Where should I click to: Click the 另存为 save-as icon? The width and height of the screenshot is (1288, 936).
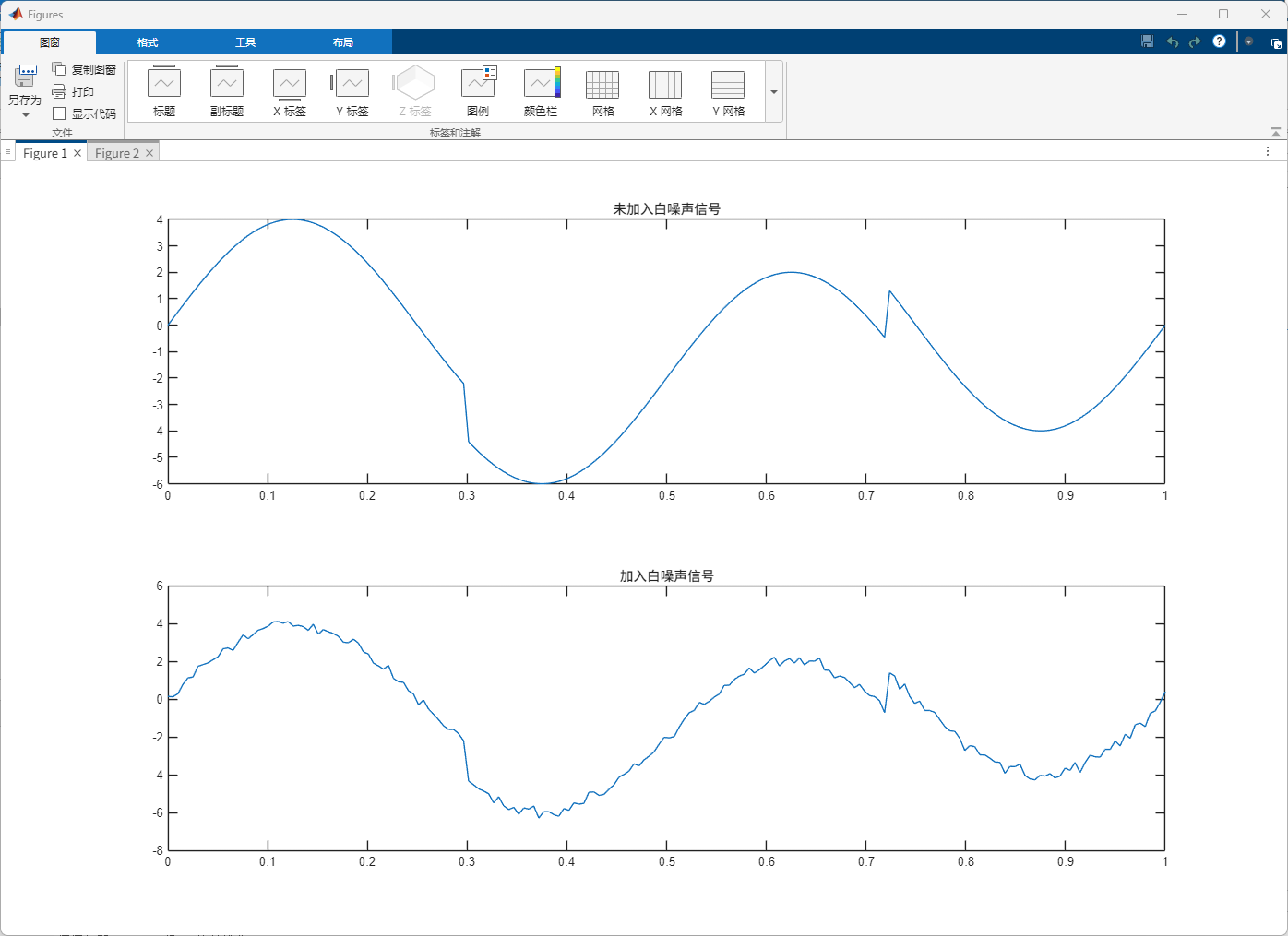tap(25, 77)
